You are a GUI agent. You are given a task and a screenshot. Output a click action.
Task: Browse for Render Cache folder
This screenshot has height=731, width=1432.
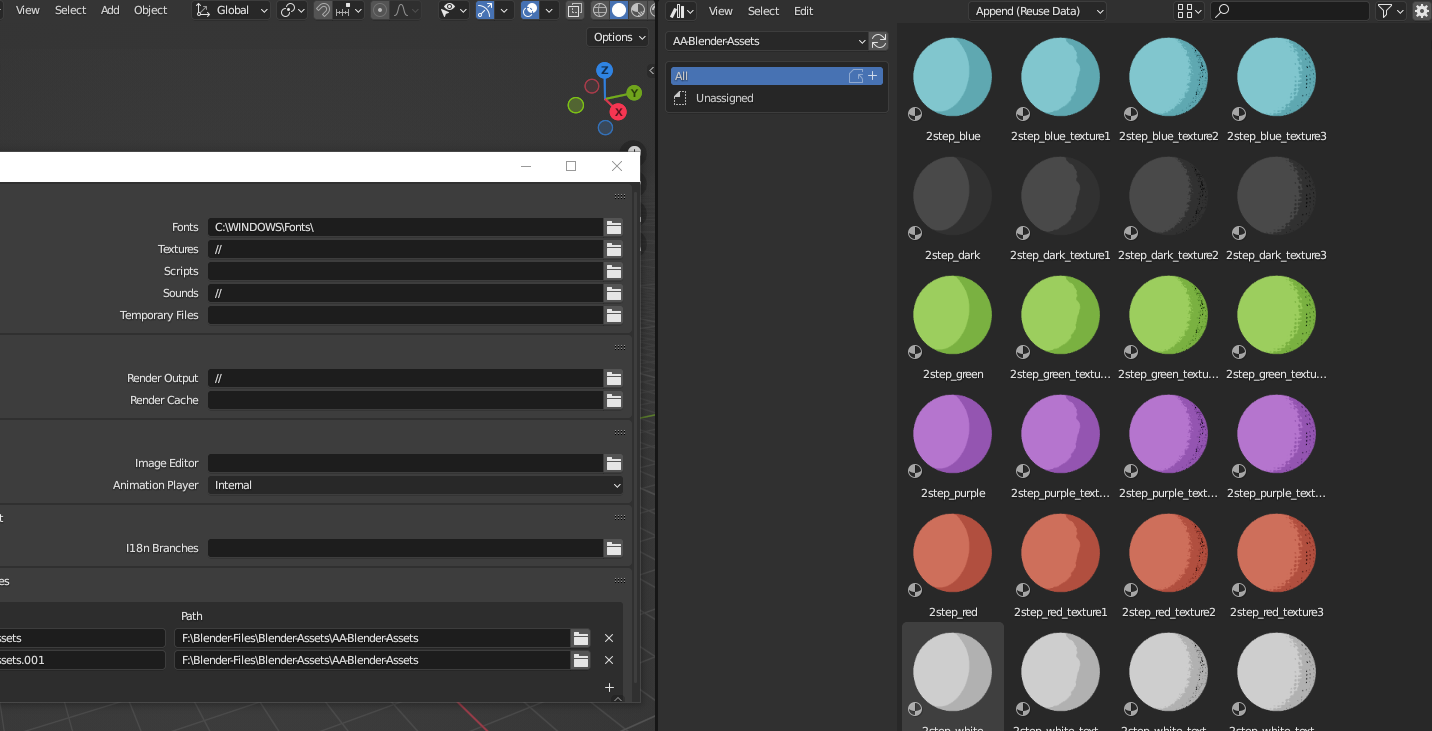tap(614, 400)
